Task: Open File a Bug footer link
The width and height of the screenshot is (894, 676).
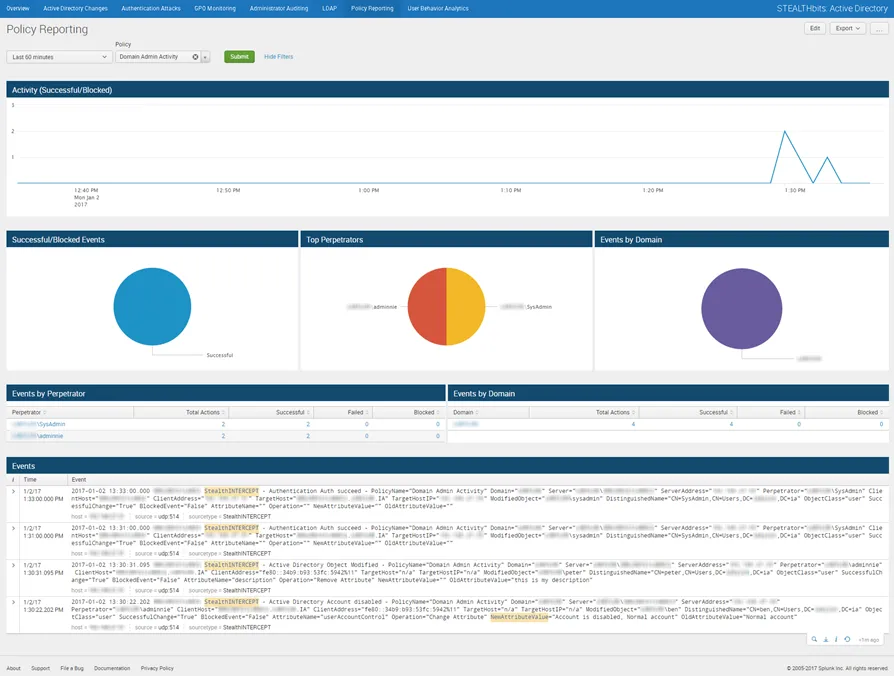Action: coord(72,668)
